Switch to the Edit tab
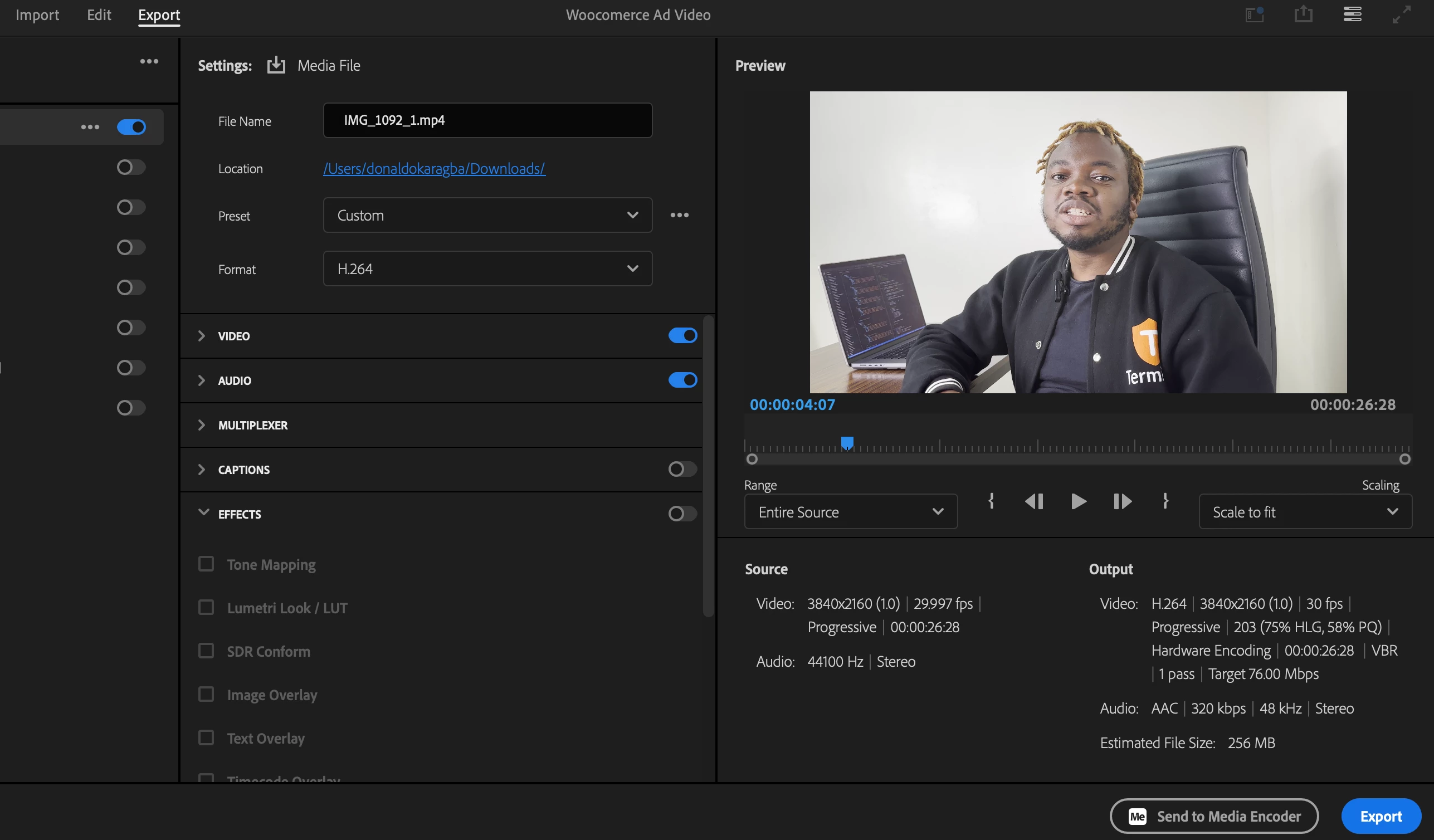1434x840 pixels. click(x=99, y=15)
